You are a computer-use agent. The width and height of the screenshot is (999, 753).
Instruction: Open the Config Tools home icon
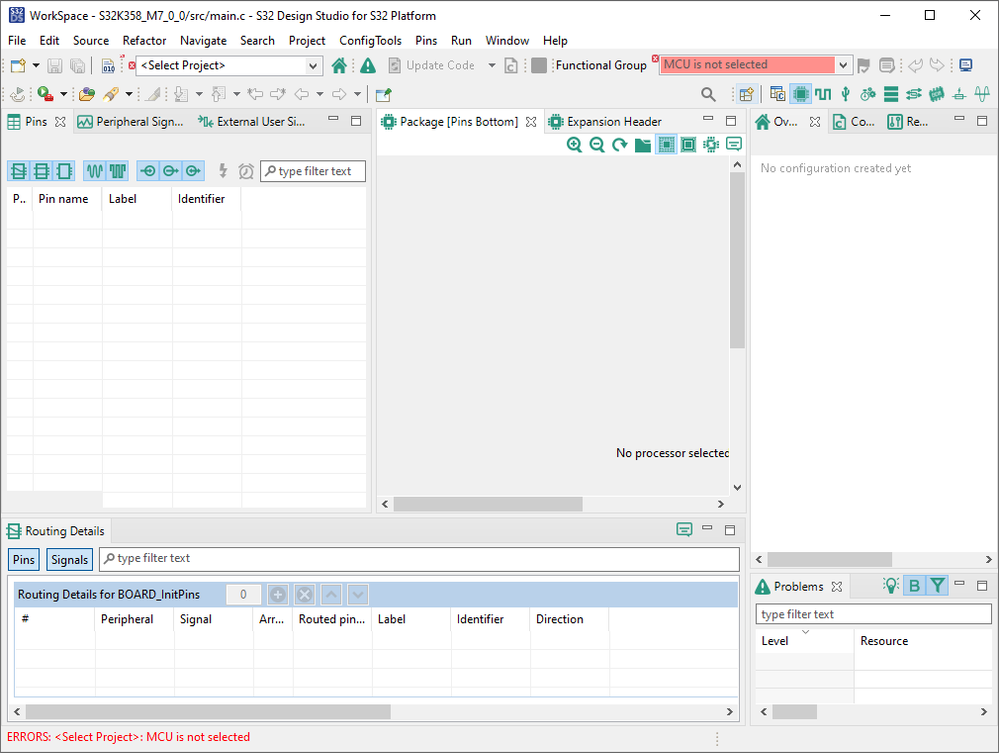pos(339,66)
